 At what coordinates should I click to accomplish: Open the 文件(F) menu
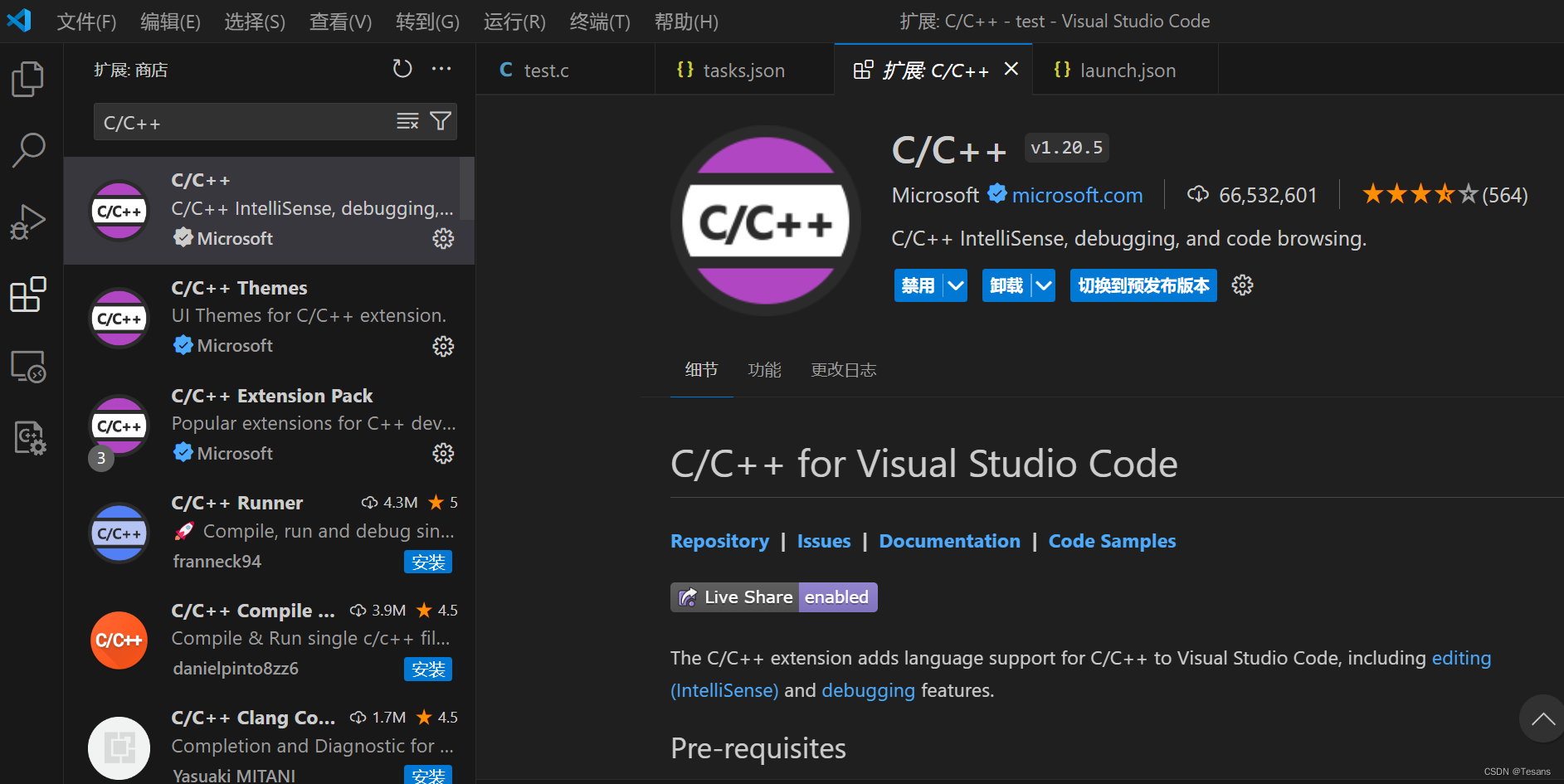(86, 22)
